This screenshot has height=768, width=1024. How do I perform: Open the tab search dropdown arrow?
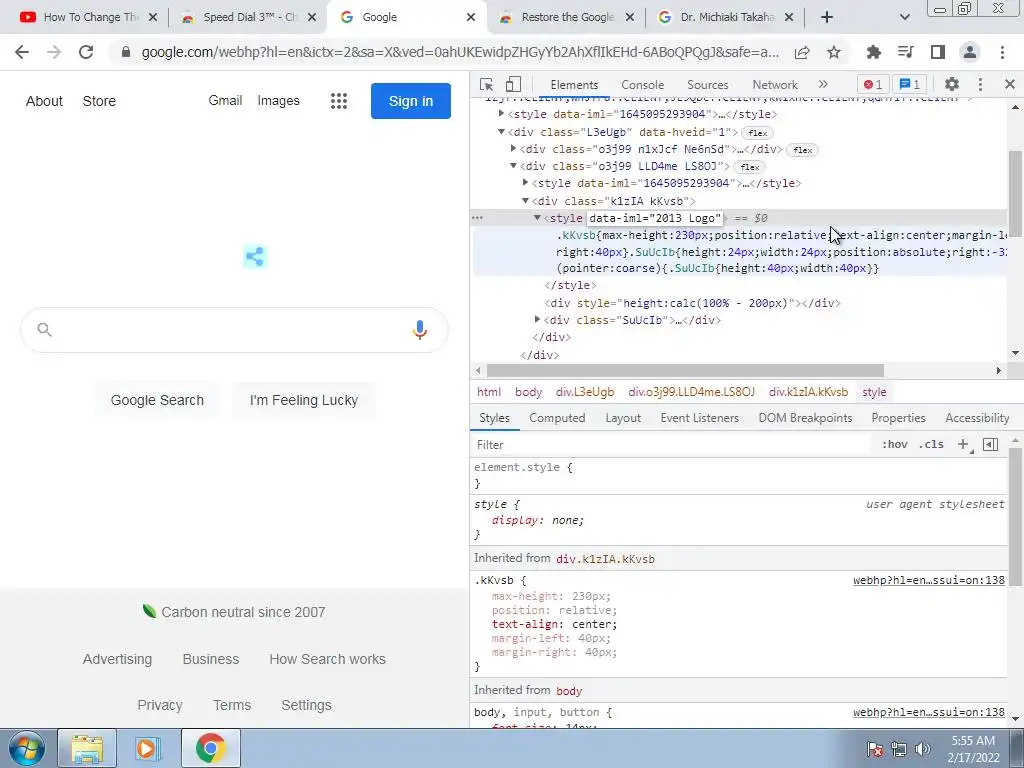click(x=904, y=17)
